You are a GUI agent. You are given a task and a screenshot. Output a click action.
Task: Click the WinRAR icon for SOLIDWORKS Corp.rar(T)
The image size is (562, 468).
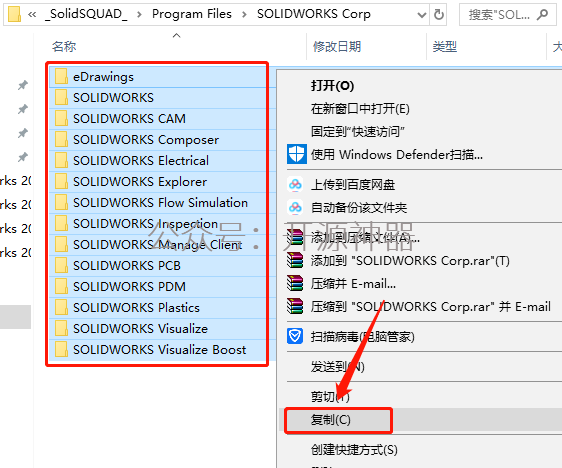coord(295,260)
